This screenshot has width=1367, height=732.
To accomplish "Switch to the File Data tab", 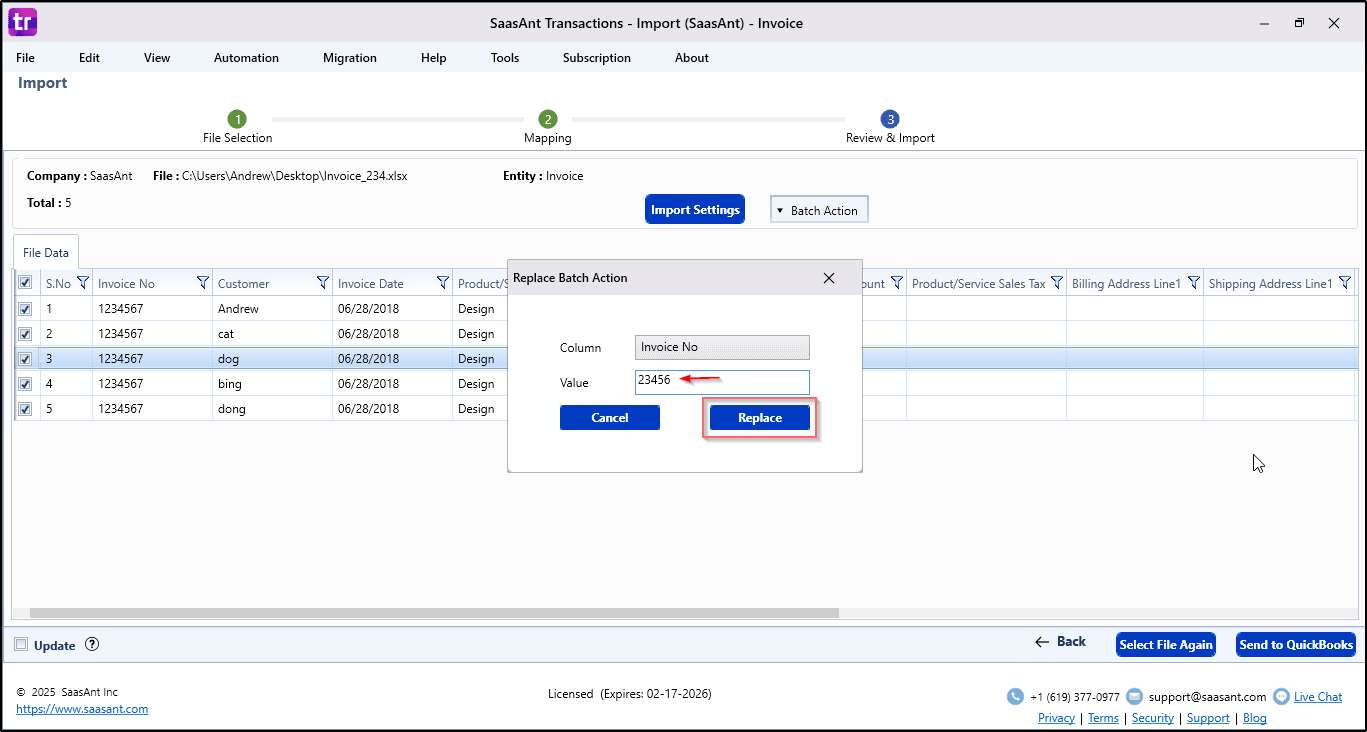I will point(46,253).
